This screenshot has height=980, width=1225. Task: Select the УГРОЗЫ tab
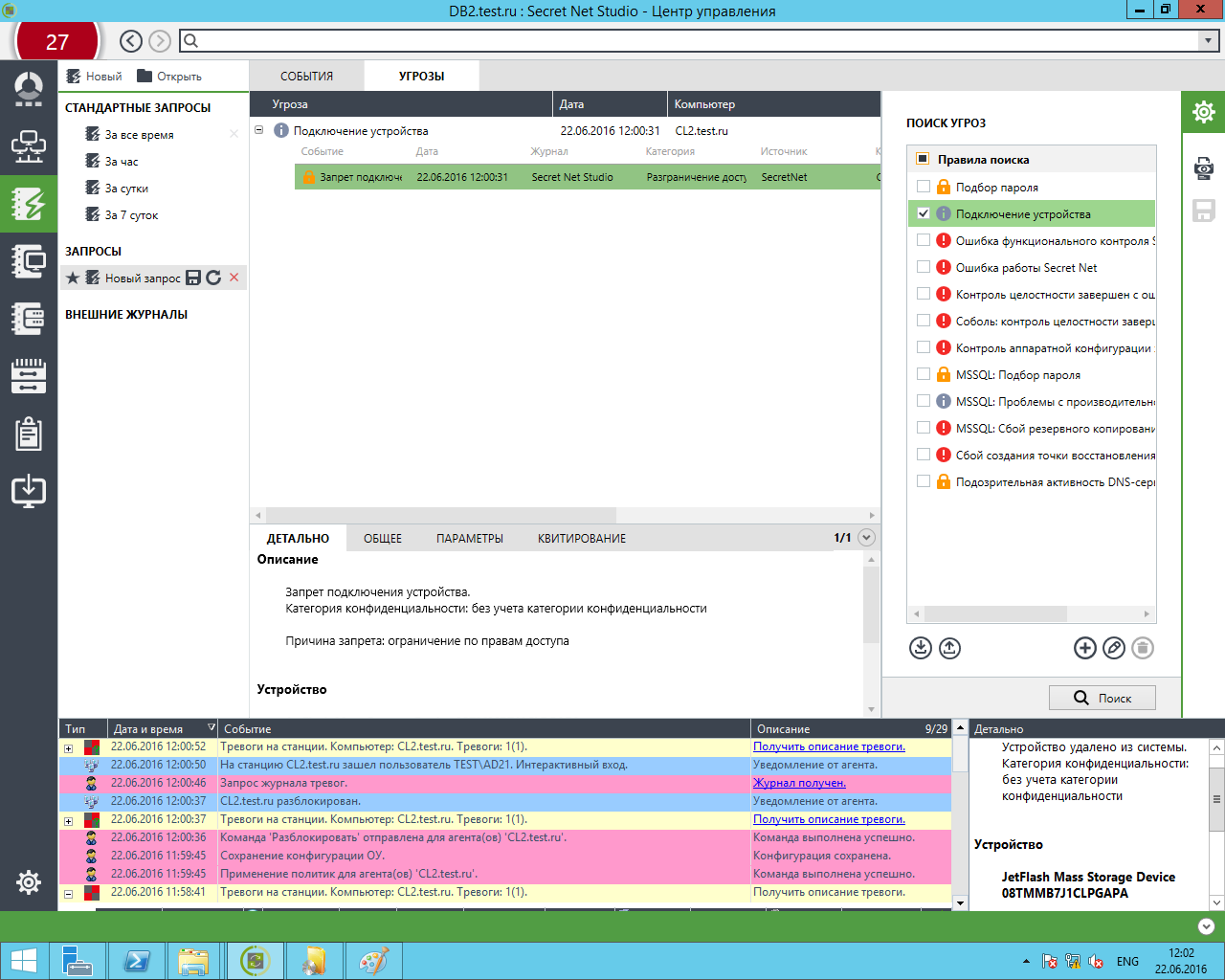tap(422, 76)
